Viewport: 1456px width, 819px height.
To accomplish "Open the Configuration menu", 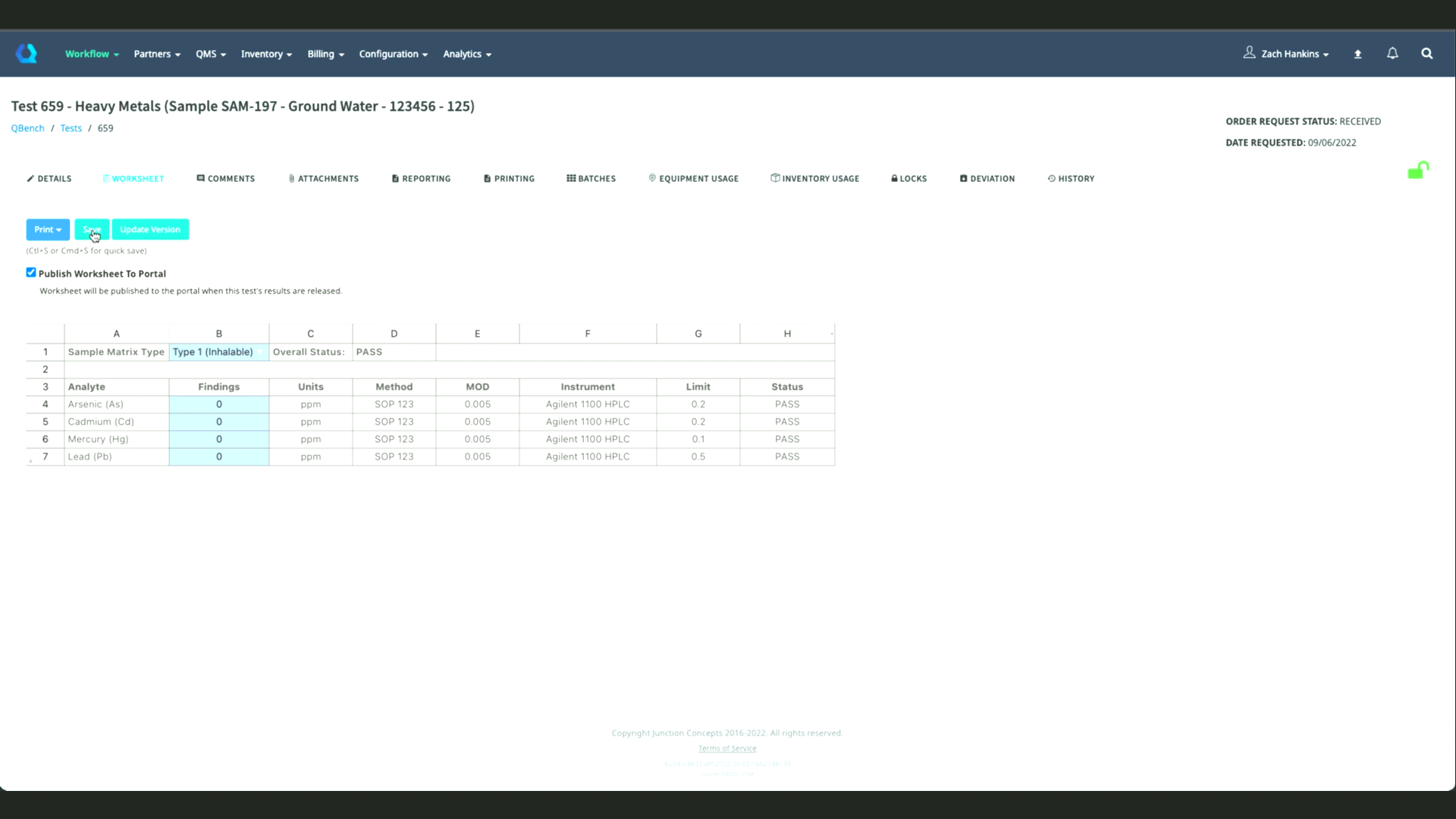I will pyautogui.click(x=393, y=54).
